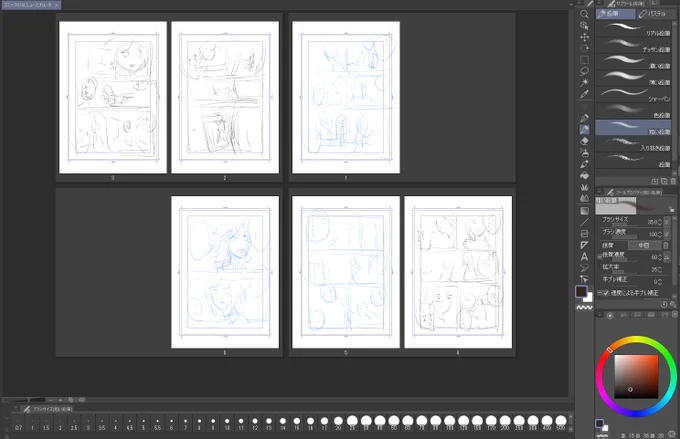Open page 4 thumbnail
The image size is (680, 439).
458,272
